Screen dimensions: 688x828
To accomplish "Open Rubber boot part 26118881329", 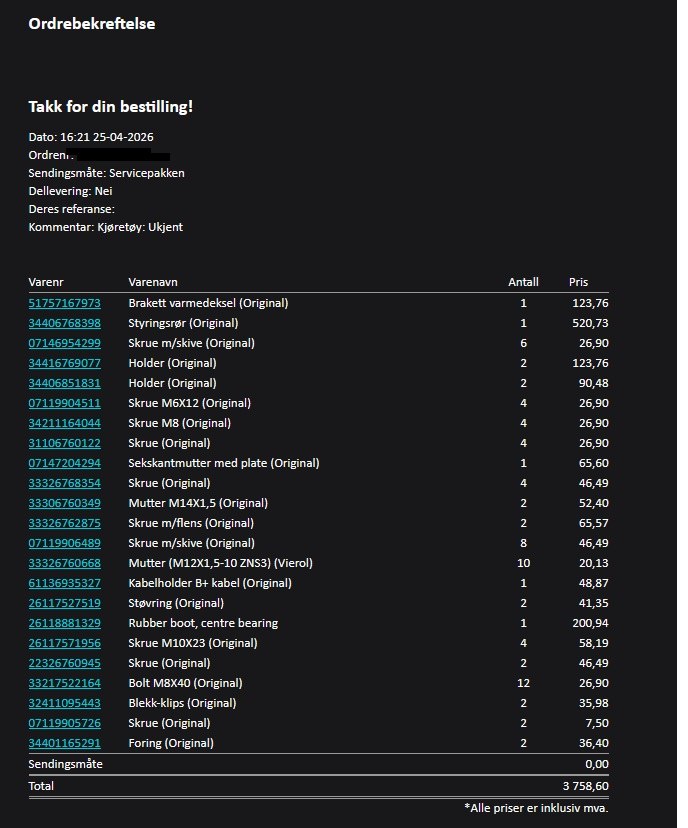I will click(64, 623).
